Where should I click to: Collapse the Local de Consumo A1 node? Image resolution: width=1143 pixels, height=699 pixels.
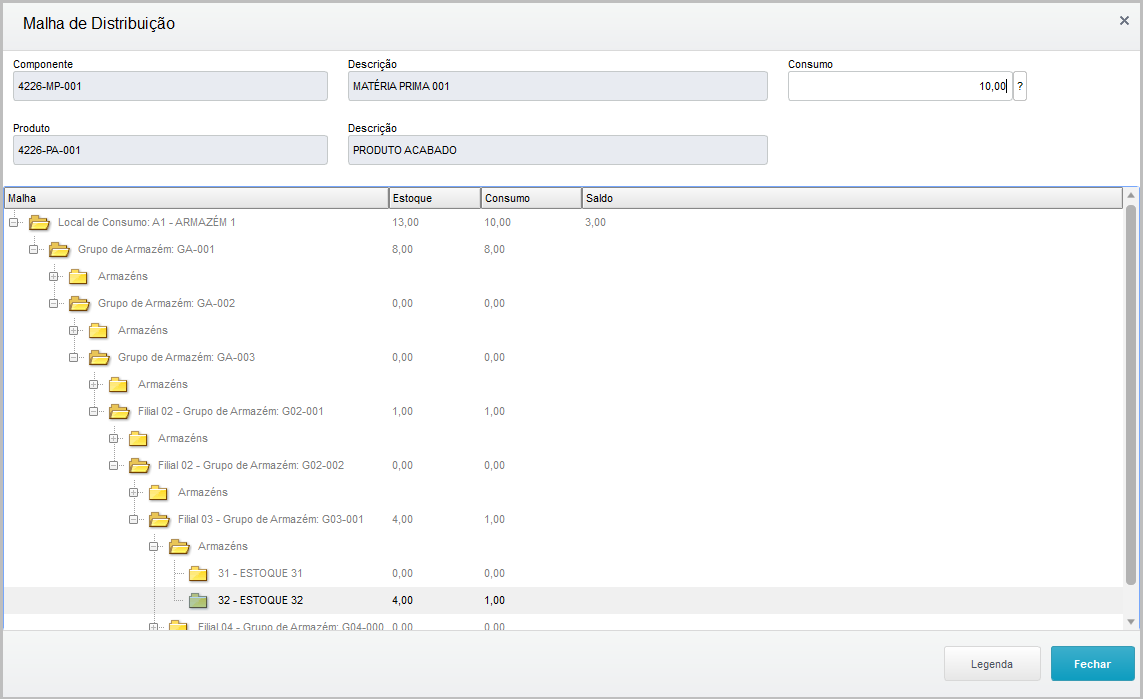14,222
